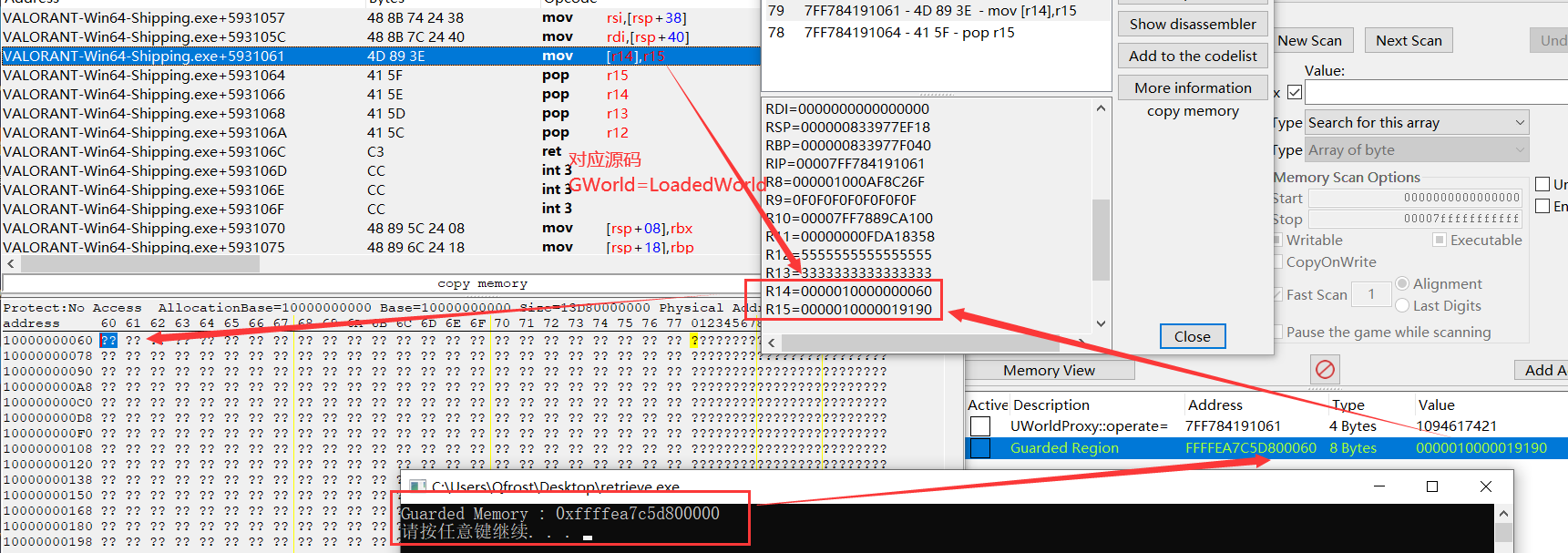Screen dimensions: 1568x553
Task: Click the RSP=000000833977EF18 register line
Action: tap(847, 127)
